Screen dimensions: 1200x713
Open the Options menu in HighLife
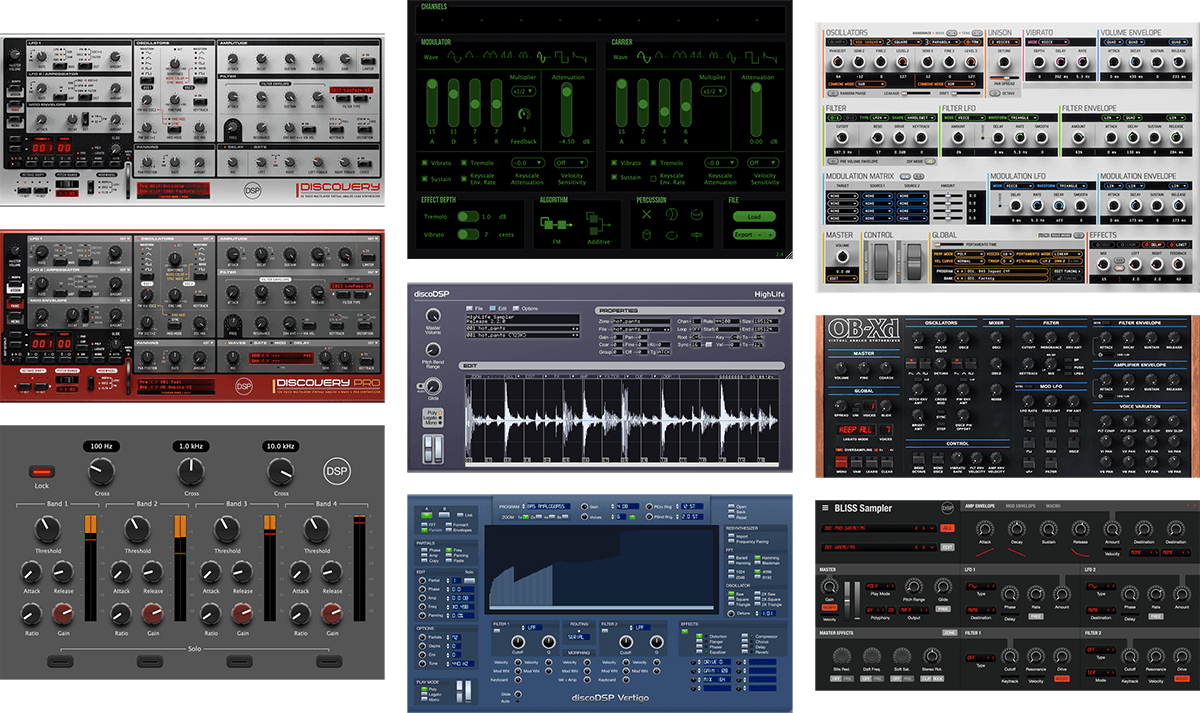[x=529, y=308]
